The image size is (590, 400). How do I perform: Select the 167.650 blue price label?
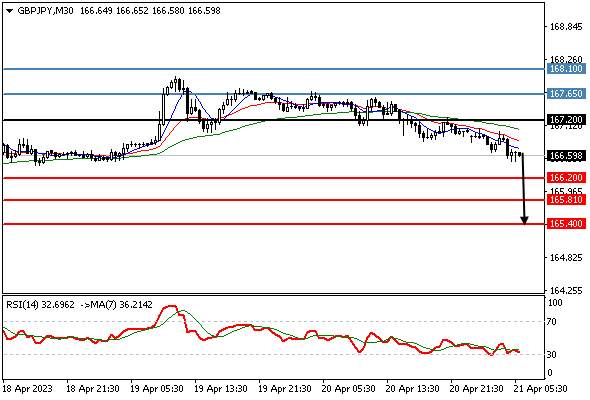pyautogui.click(x=566, y=94)
